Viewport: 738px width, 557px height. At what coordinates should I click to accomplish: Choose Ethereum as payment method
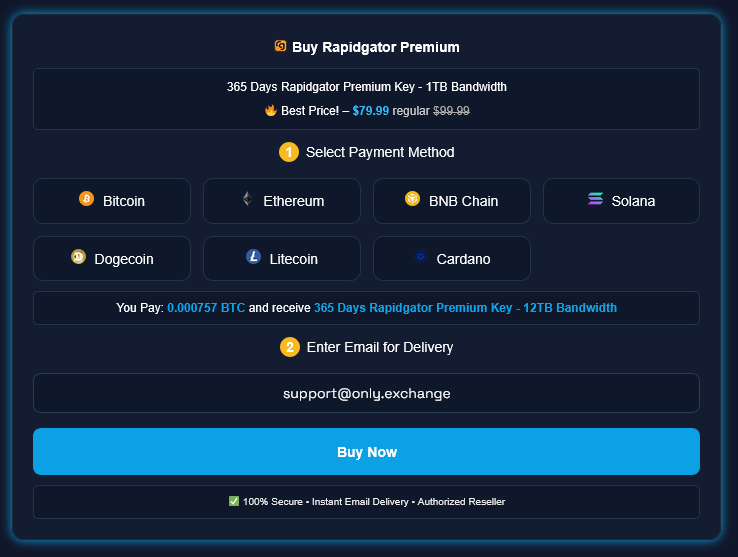[282, 201]
